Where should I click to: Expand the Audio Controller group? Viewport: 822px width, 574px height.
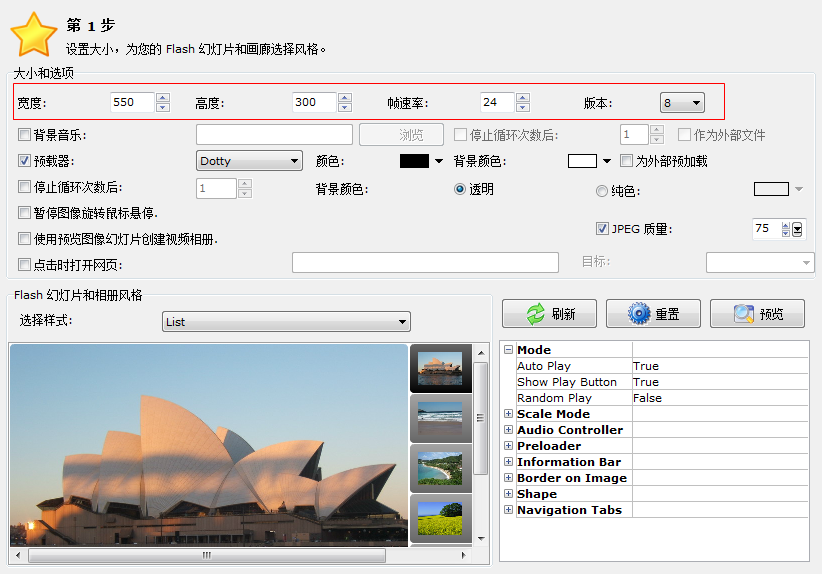508,429
